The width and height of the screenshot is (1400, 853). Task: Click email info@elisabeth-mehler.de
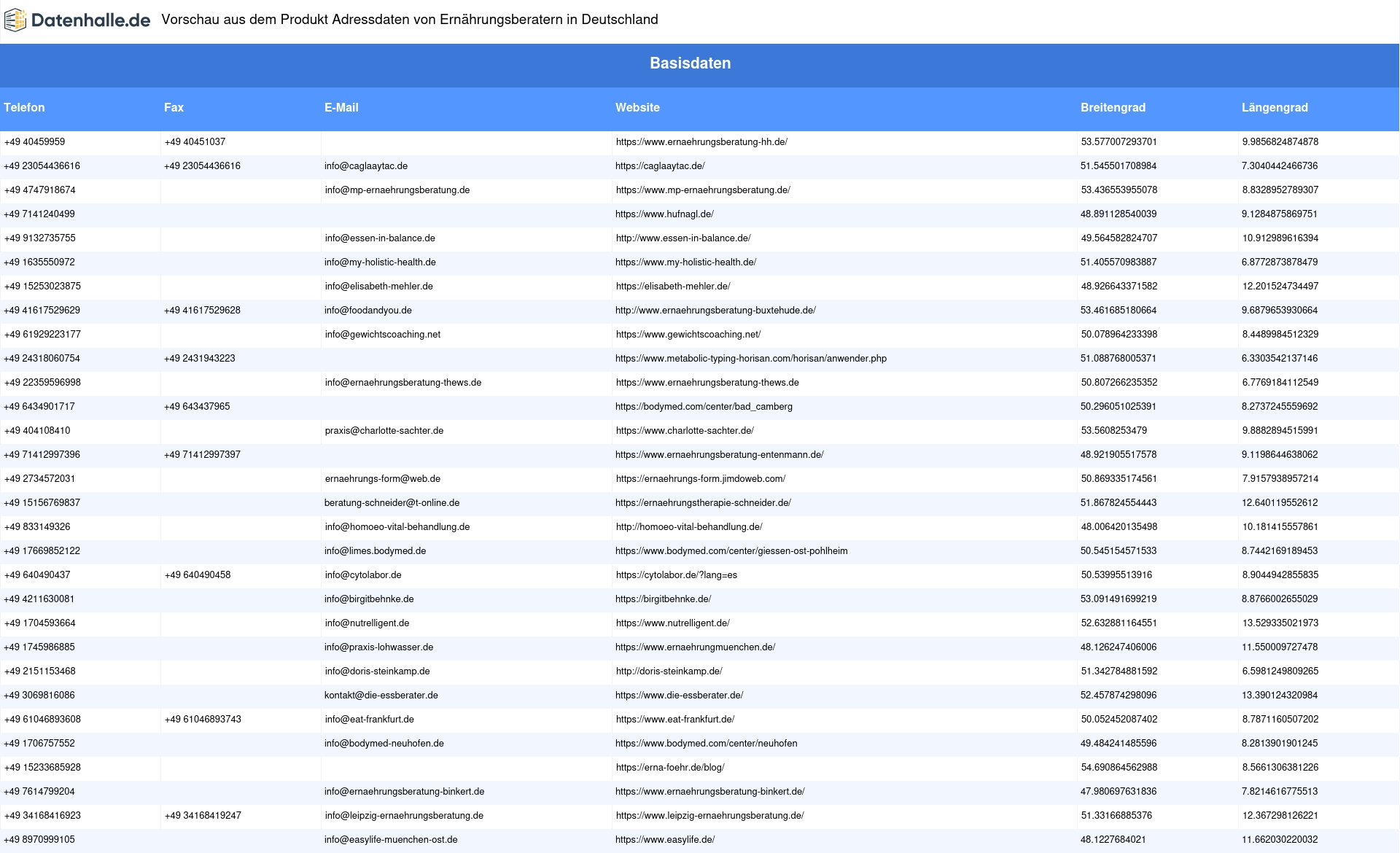tap(379, 287)
